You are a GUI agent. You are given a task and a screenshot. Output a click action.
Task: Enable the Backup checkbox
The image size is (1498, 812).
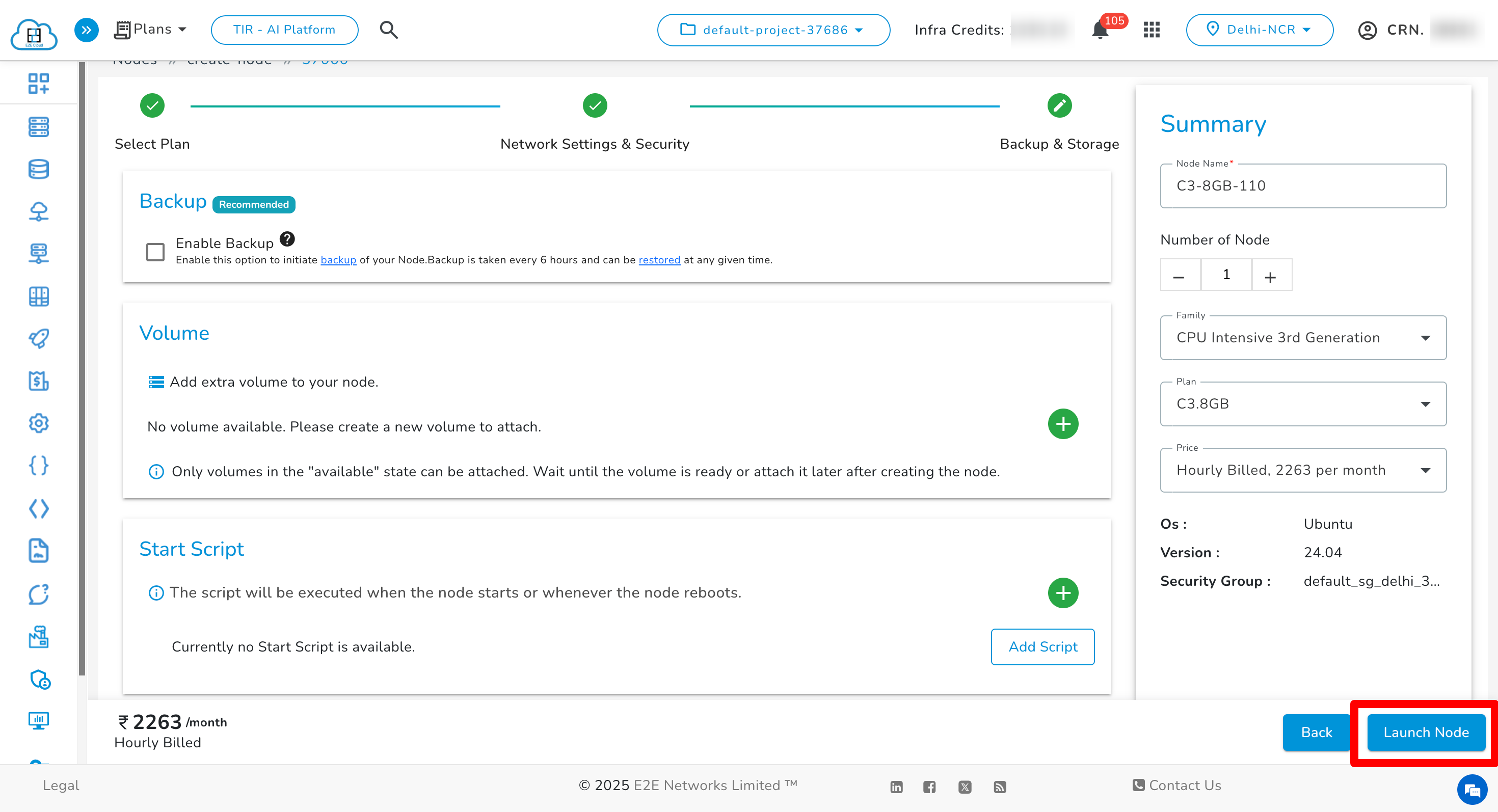[155, 252]
